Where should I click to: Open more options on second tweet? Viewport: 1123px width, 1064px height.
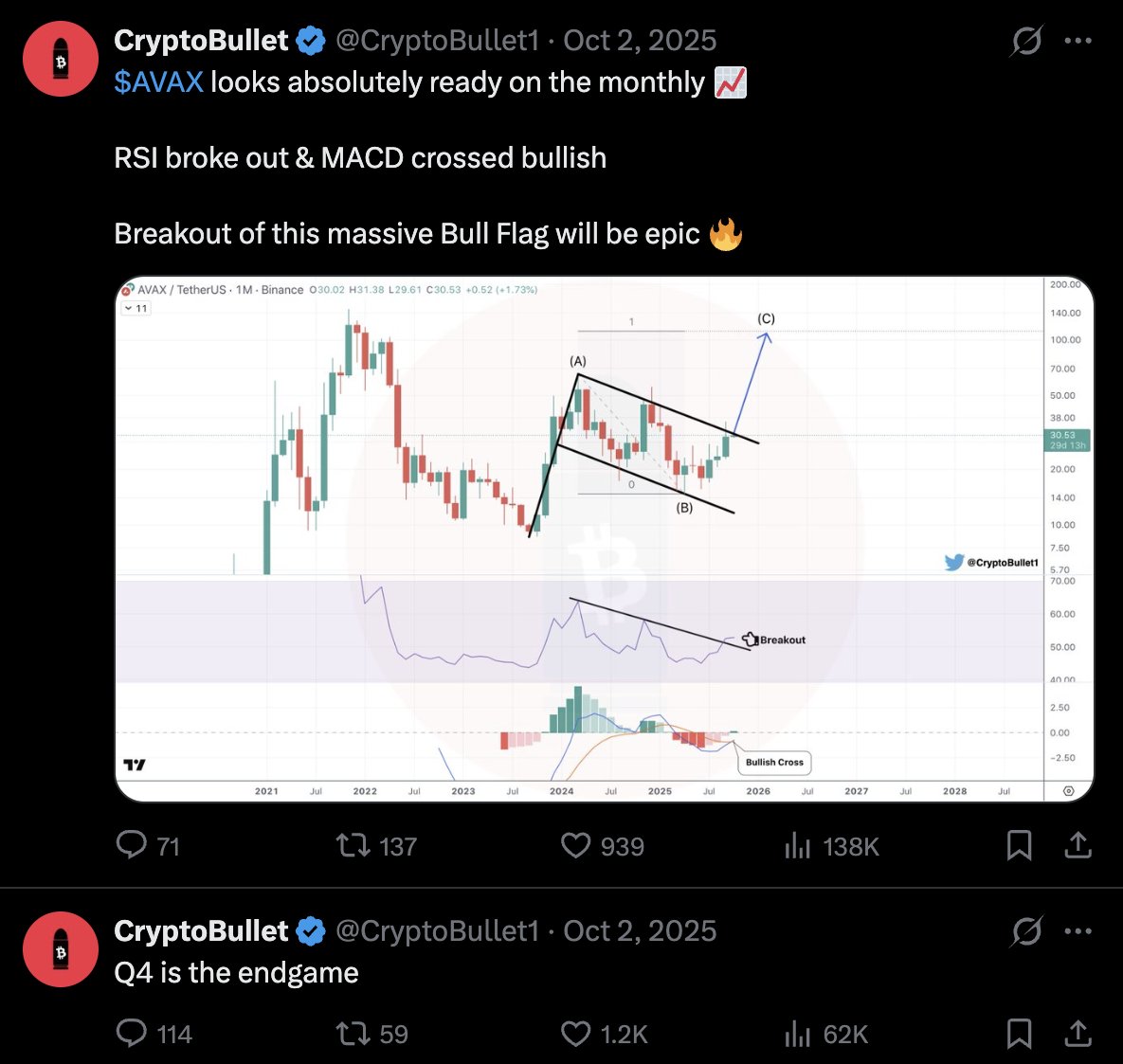tap(1078, 931)
